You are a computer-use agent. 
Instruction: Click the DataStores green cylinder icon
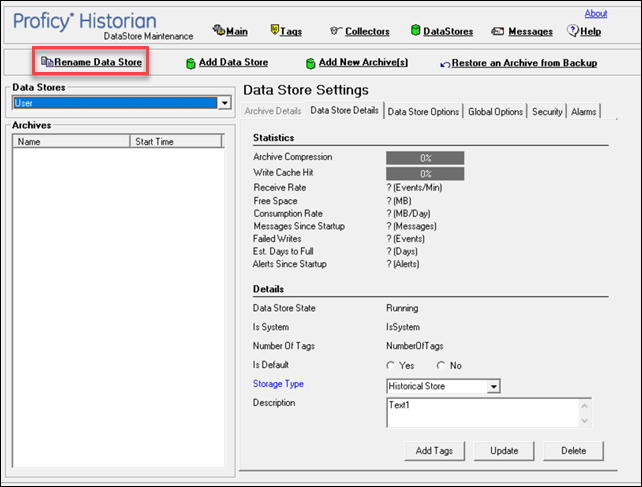[x=416, y=30]
